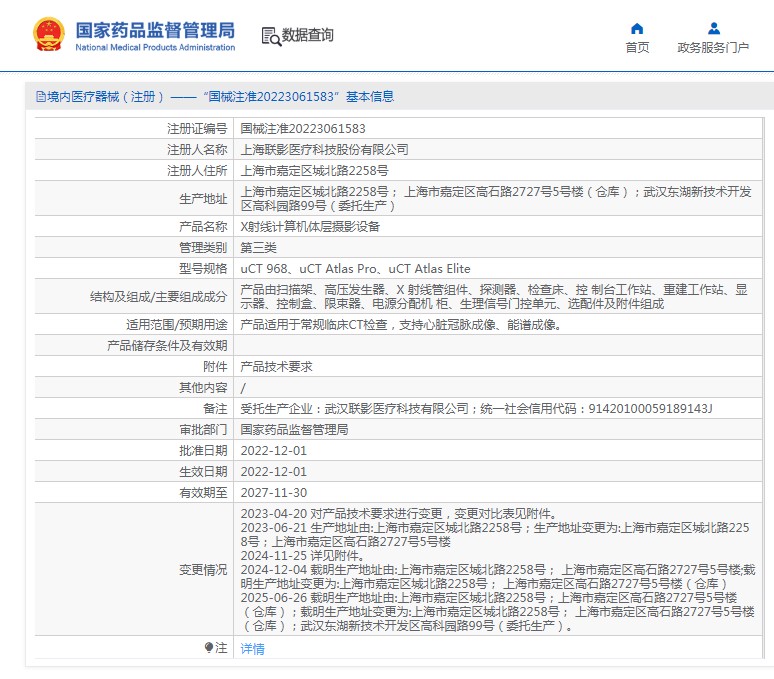774x679 pixels.
Task: Click the 管理类别 row label
Action: pyautogui.click(x=203, y=248)
